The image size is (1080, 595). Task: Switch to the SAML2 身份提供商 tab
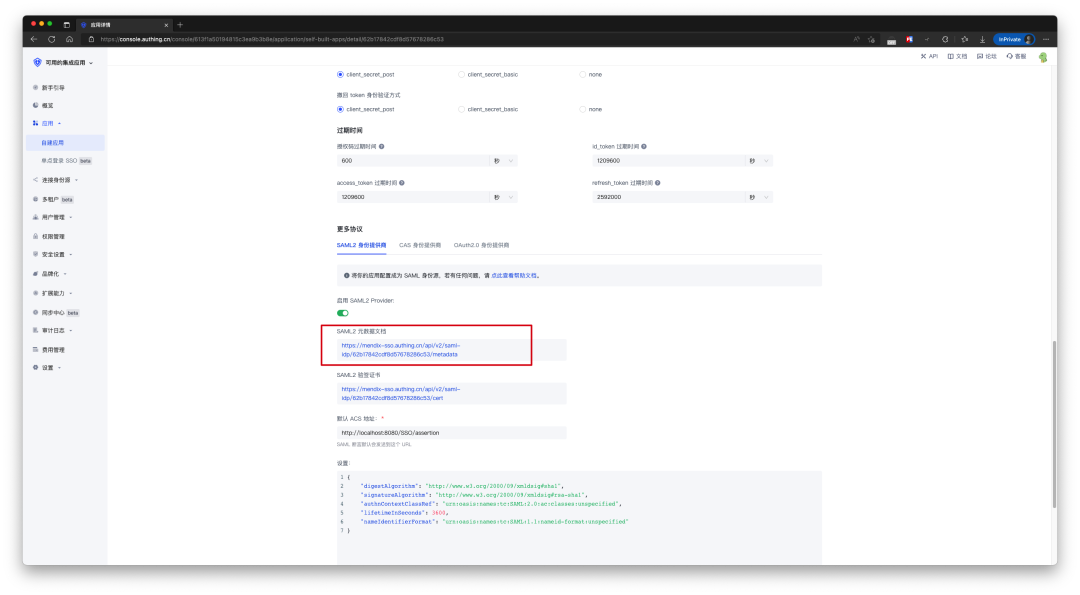click(362, 245)
